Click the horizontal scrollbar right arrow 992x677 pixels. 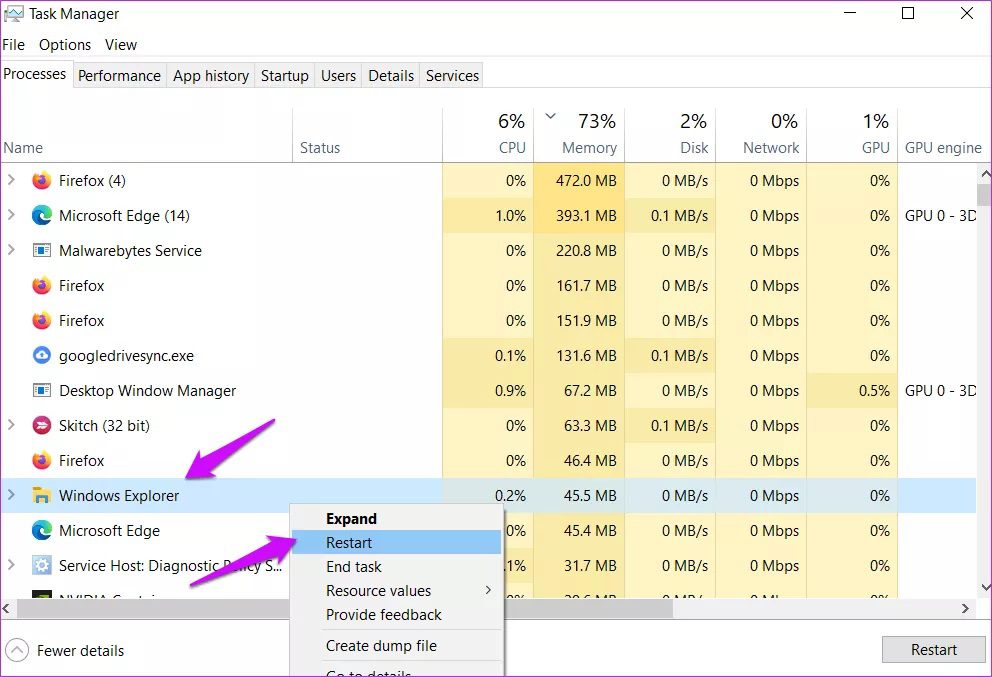tap(965, 609)
